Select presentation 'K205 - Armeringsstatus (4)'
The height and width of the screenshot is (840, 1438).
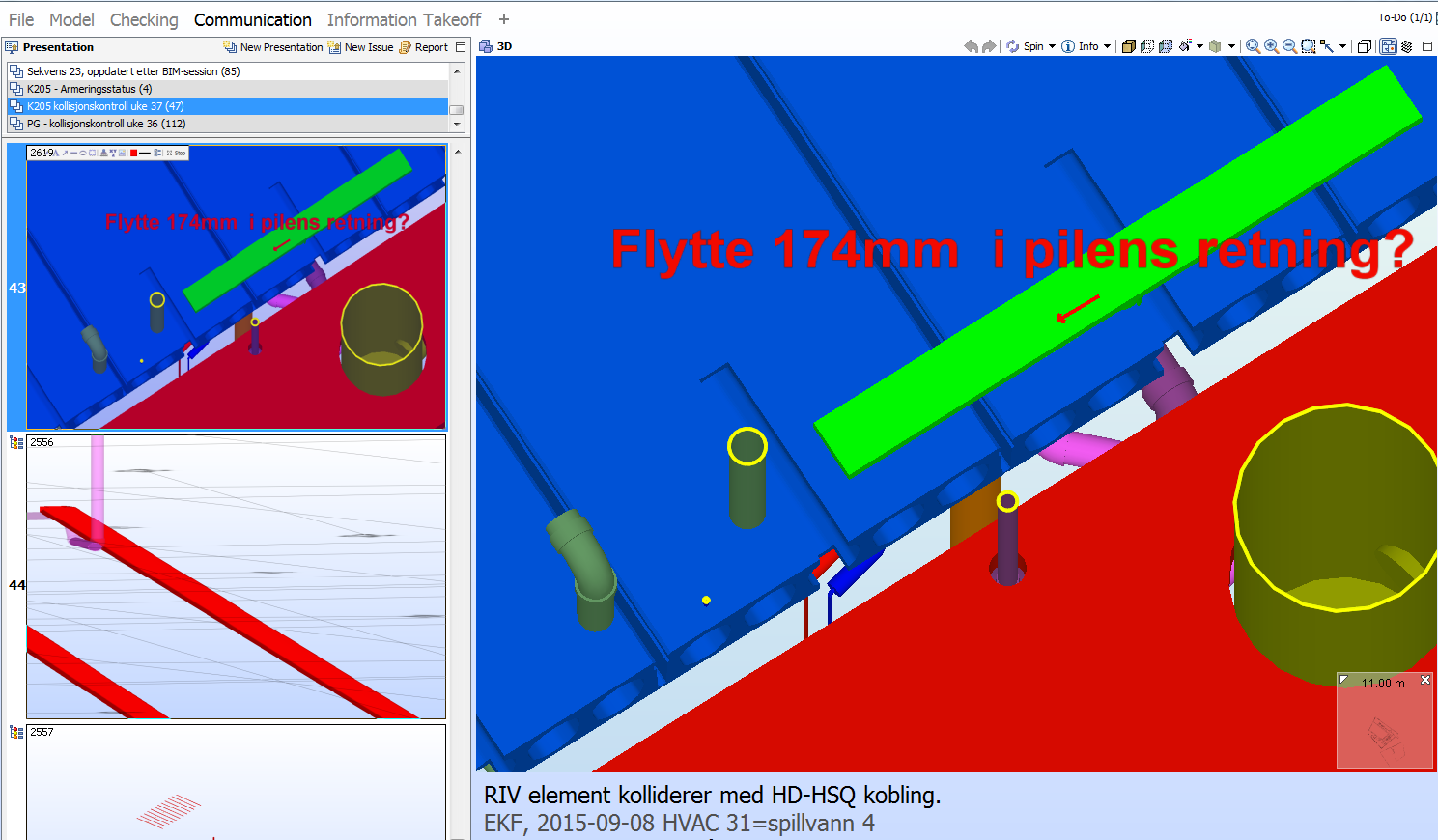coord(228,89)
